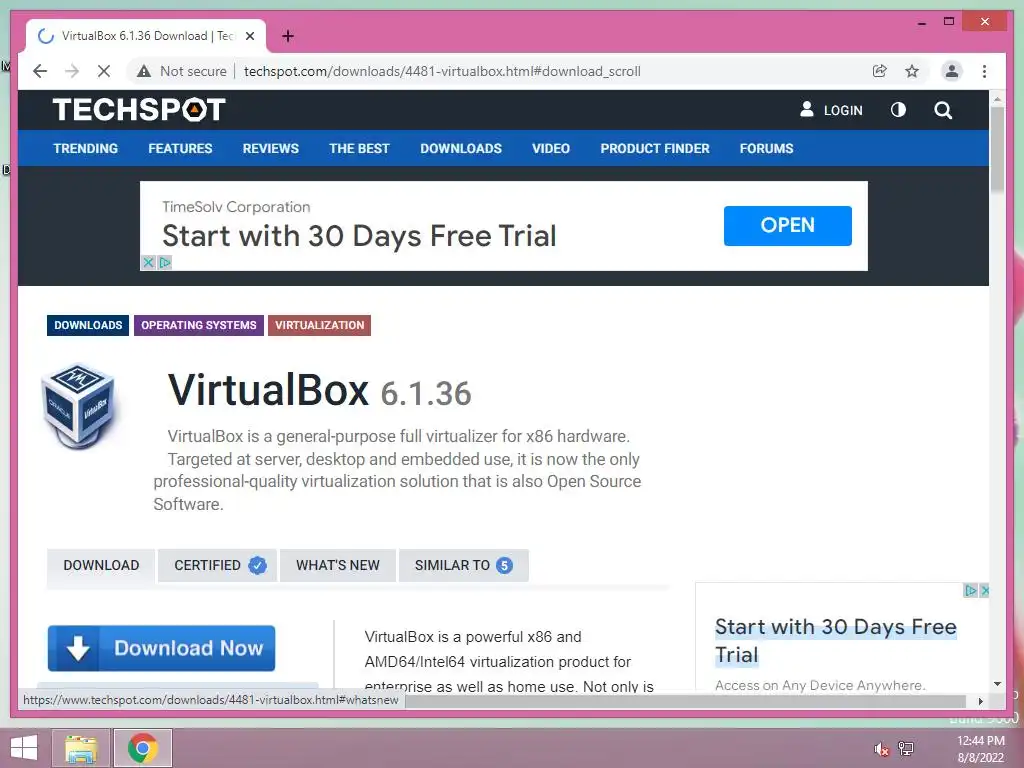Open the Windows Start button

point(24,748)
